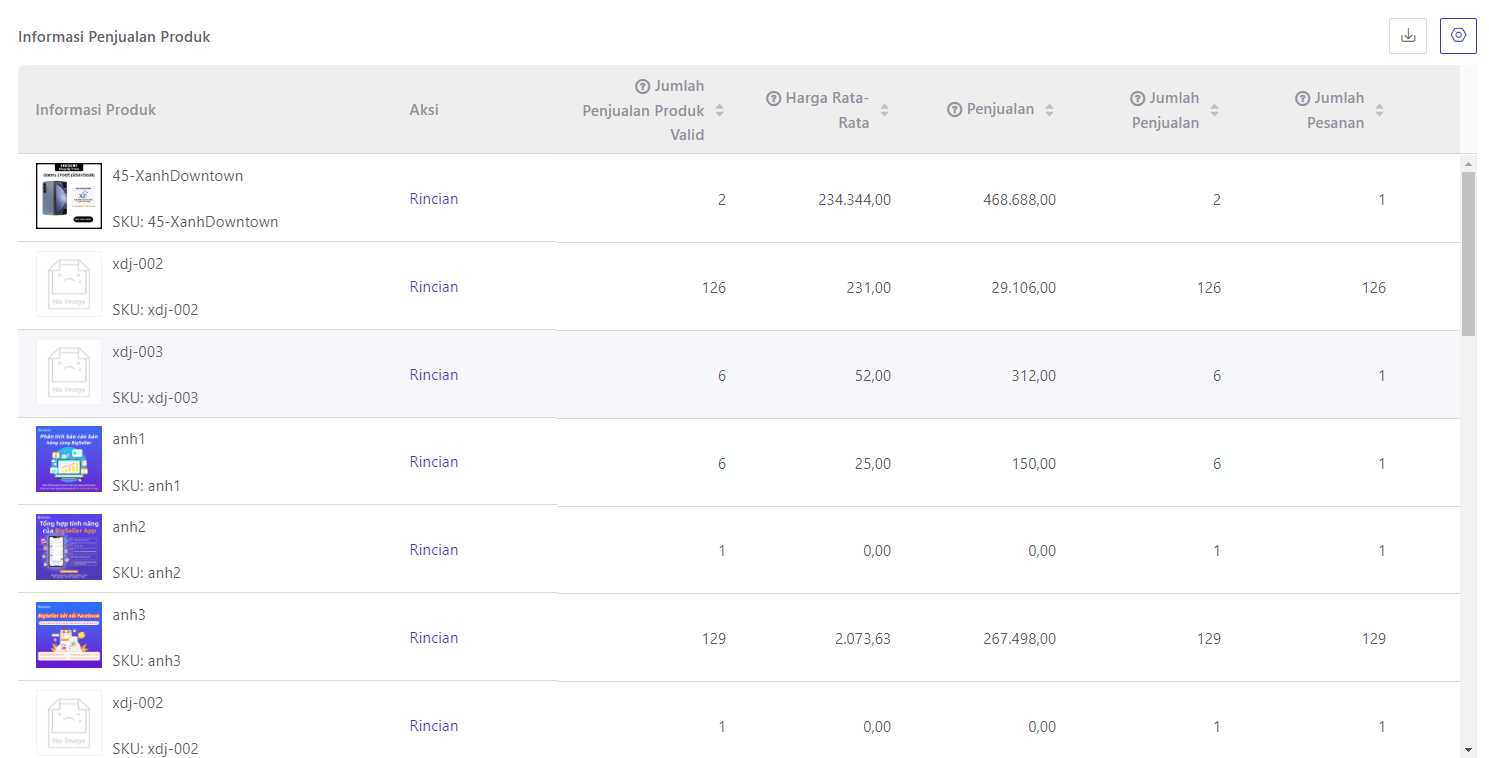Screen dimensions: 1489x758
Task: Click the download export icon
Action: coord(1408,36)
